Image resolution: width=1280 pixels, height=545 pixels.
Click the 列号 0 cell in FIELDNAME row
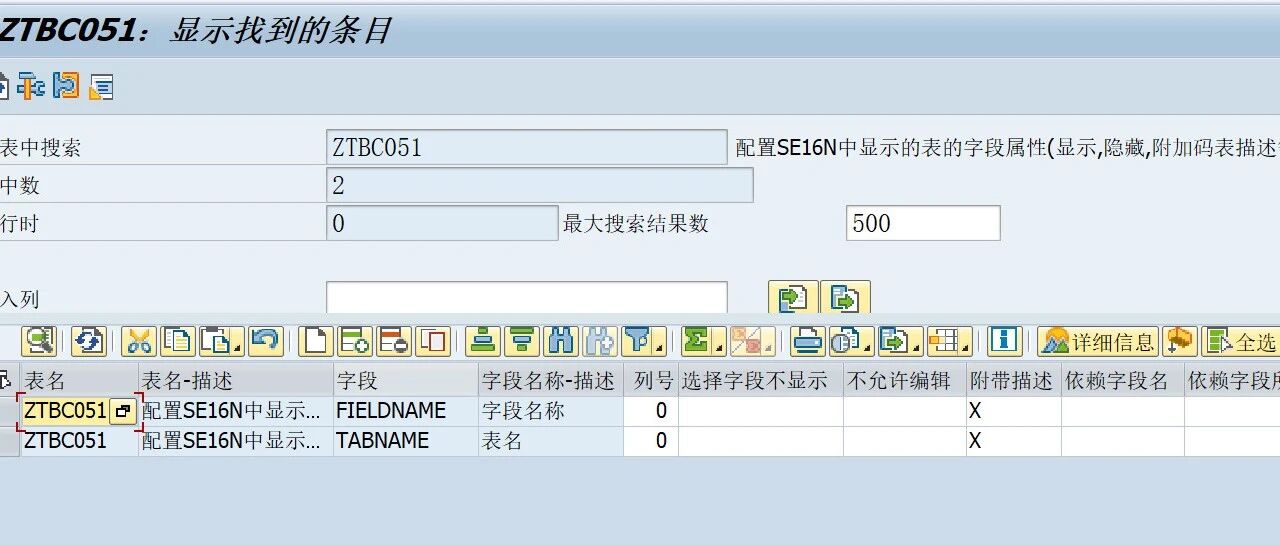[651, 411]
